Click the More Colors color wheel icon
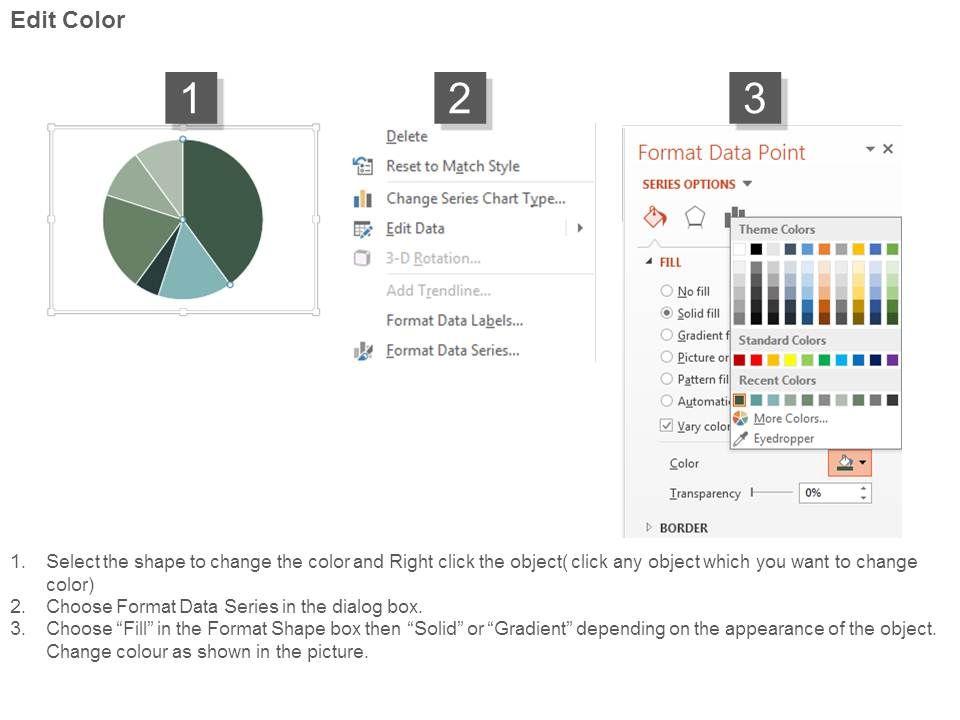Screen dimensions: 960x720 click(x=740, y=419)
